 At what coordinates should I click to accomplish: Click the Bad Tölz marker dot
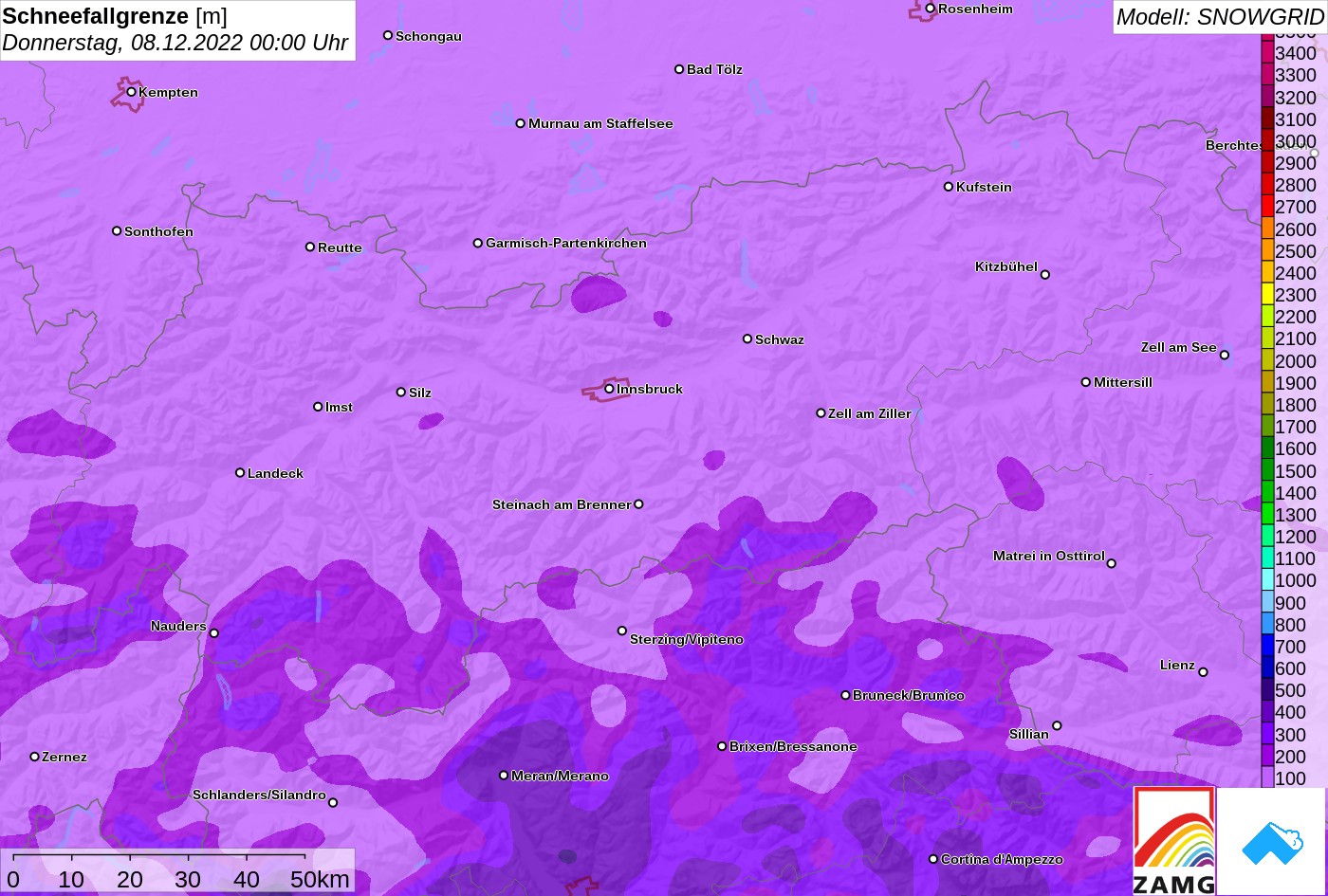[679, 69]
